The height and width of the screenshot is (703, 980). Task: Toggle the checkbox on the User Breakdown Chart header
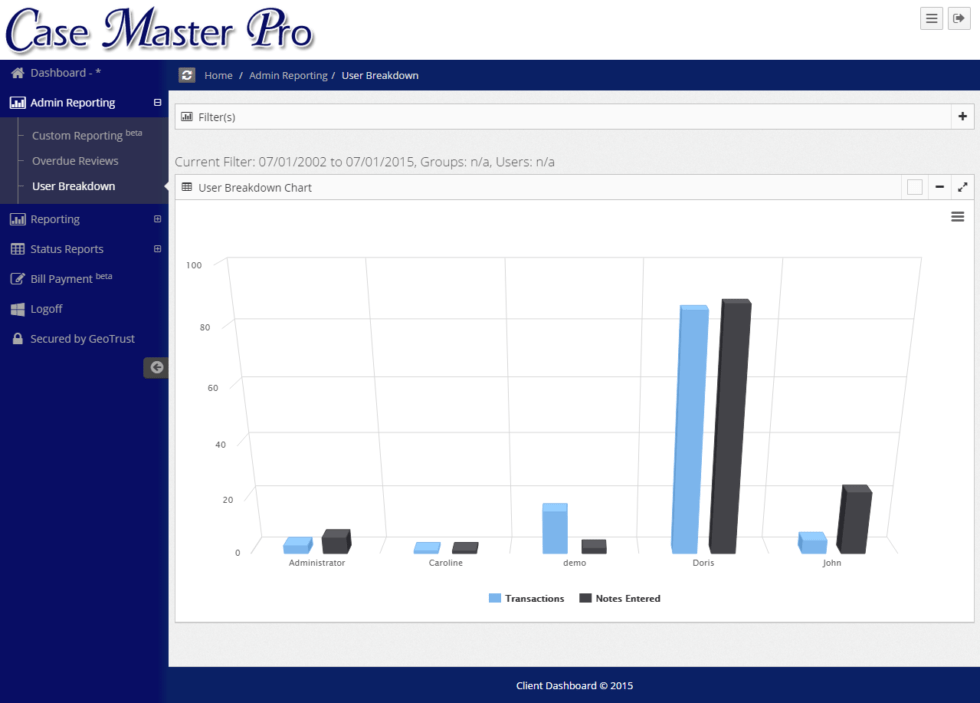point(914,186)
